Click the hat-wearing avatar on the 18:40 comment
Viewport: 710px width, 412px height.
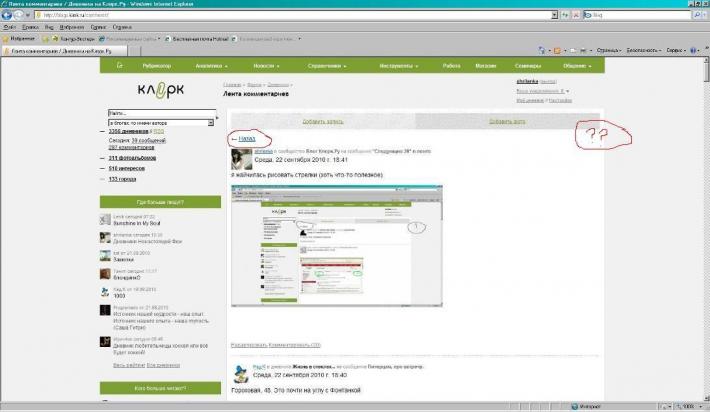point(240,374)
